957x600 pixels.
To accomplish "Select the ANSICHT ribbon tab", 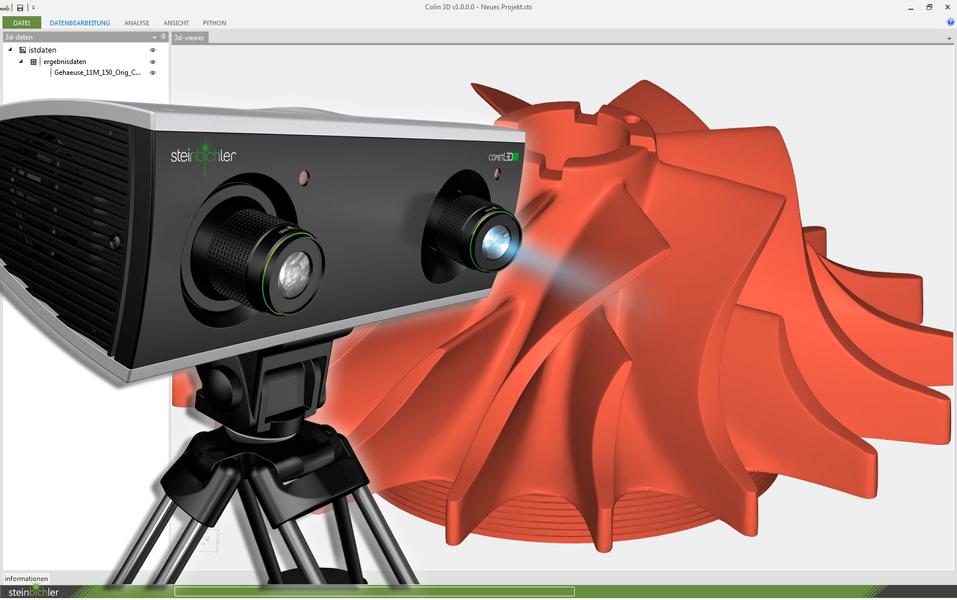I will click(x=176, y=23).
